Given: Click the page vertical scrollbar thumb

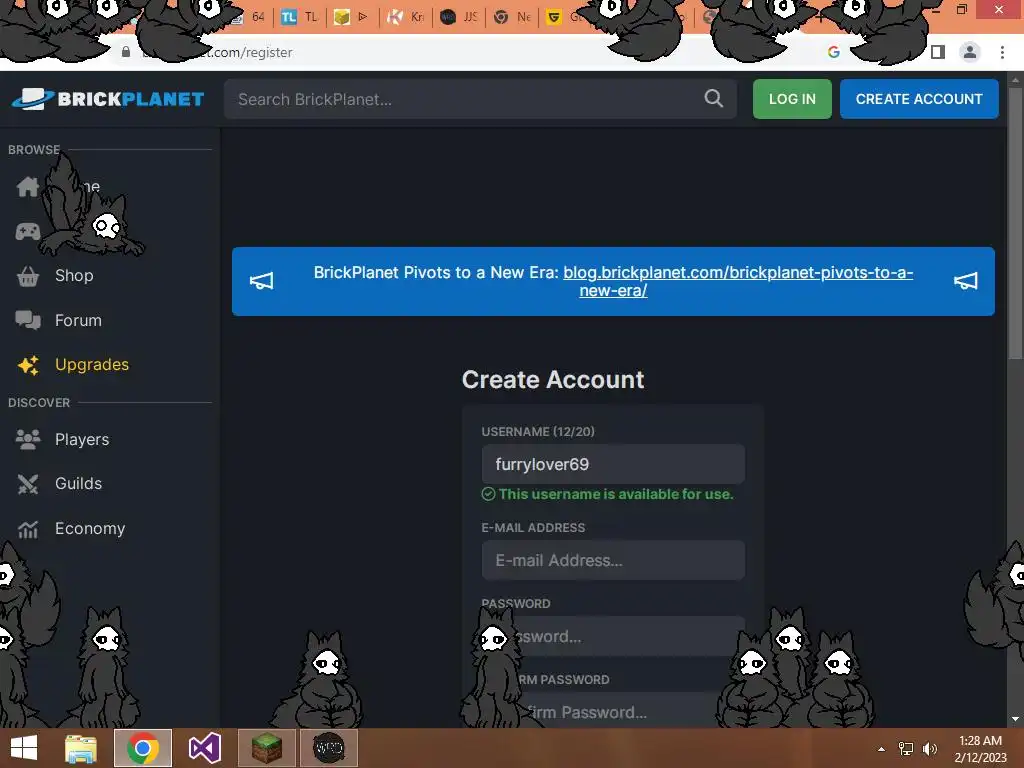Looking at the screenshot, I should (1015, 222).
